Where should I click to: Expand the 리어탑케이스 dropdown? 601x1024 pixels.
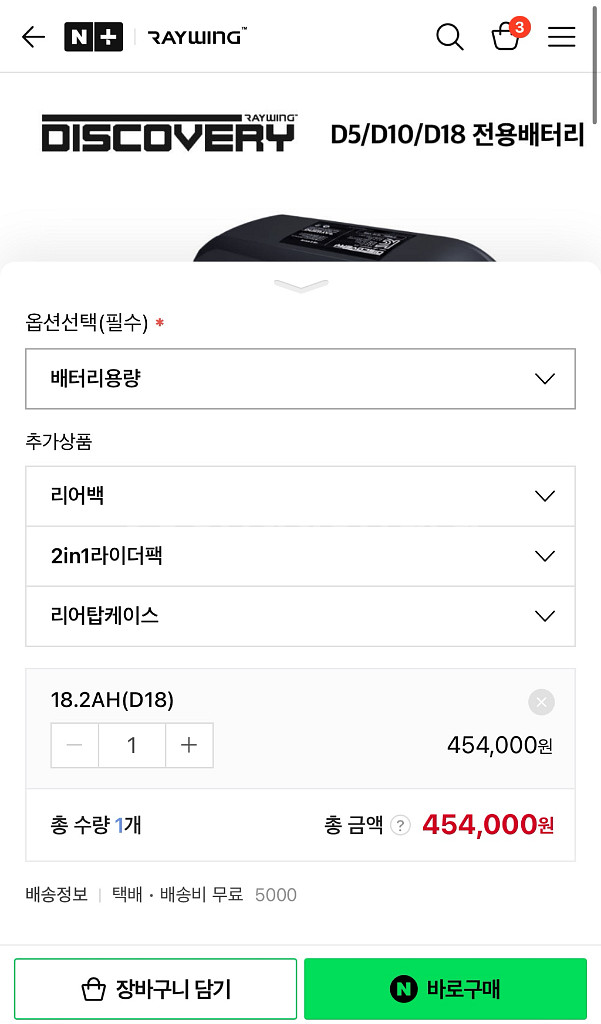(300, 617)
